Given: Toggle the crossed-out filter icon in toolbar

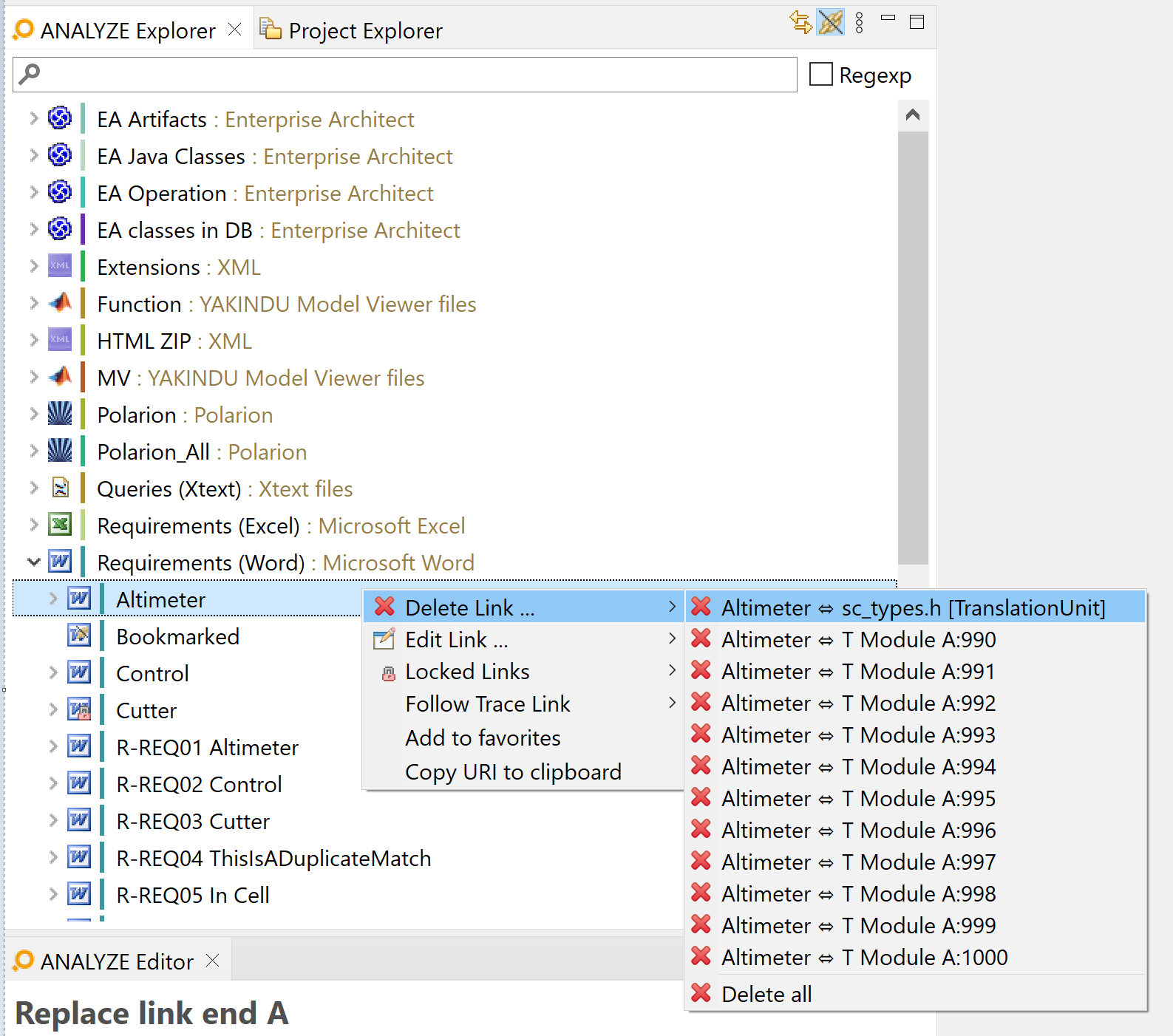Looking at the screenshot, I should [831, 22].
